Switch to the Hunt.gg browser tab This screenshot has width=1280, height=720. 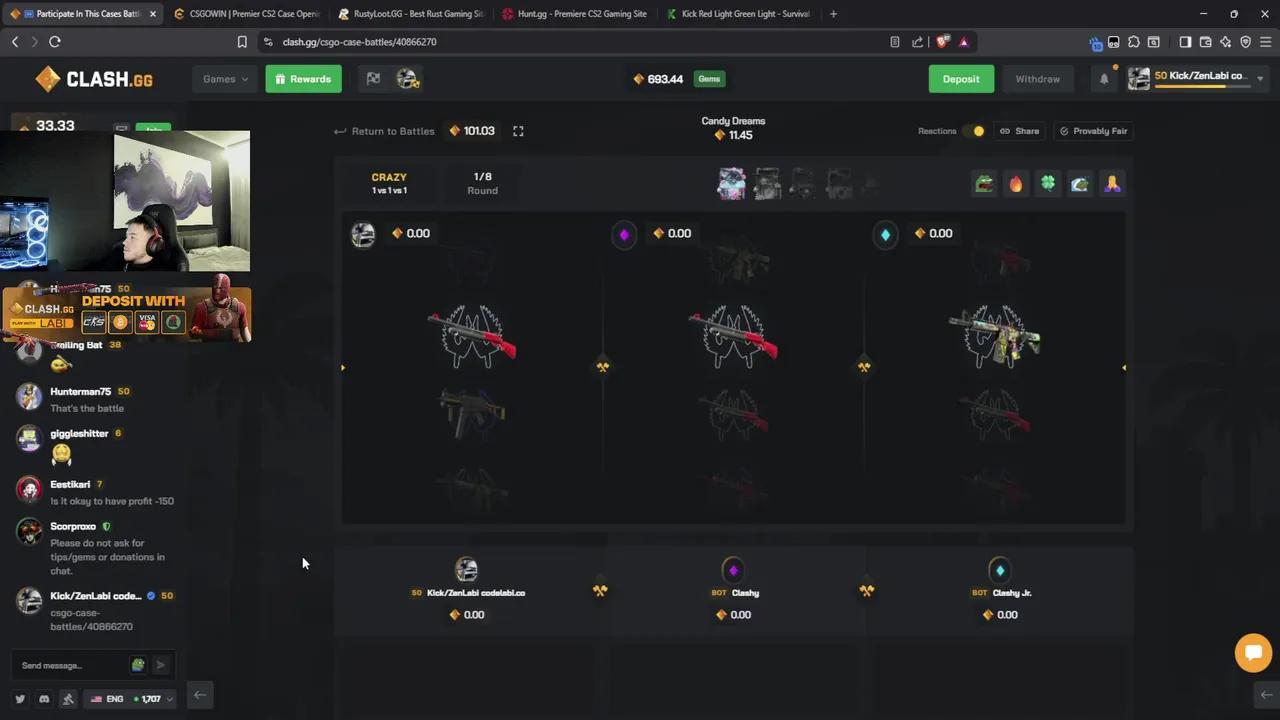[575, 14]
